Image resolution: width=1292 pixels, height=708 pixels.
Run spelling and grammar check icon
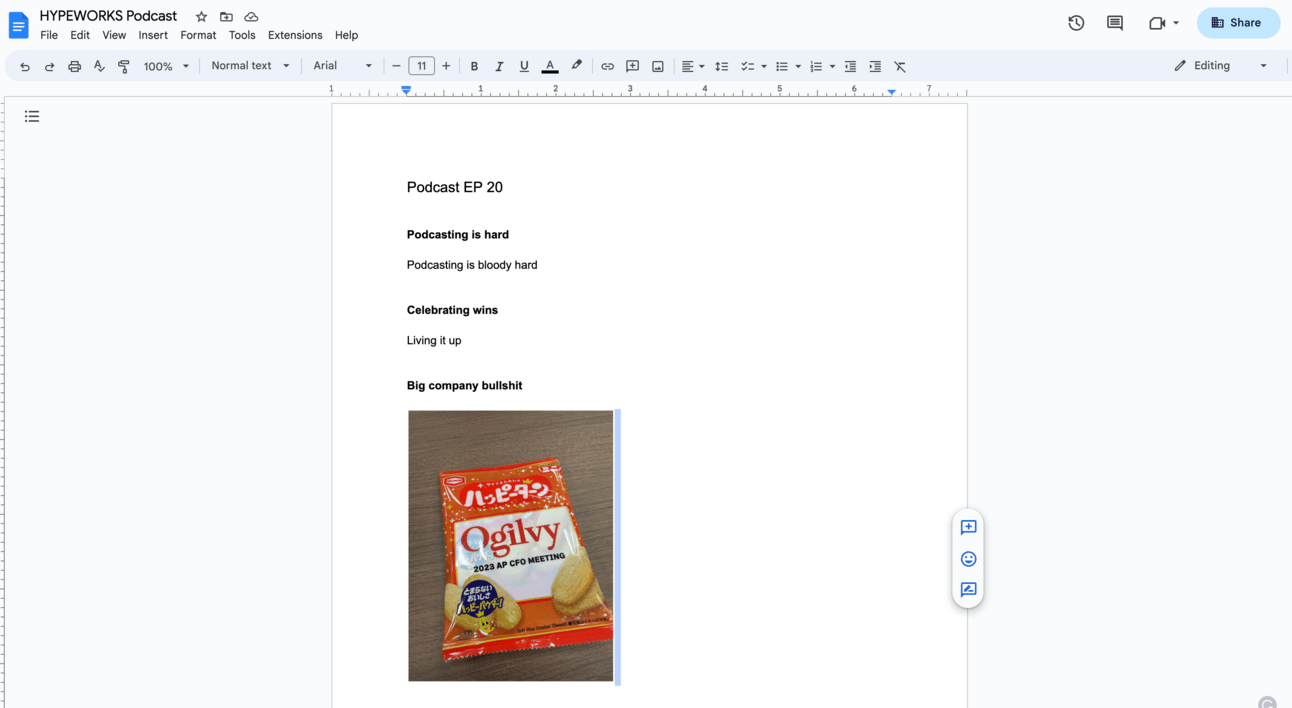(99, 66)
